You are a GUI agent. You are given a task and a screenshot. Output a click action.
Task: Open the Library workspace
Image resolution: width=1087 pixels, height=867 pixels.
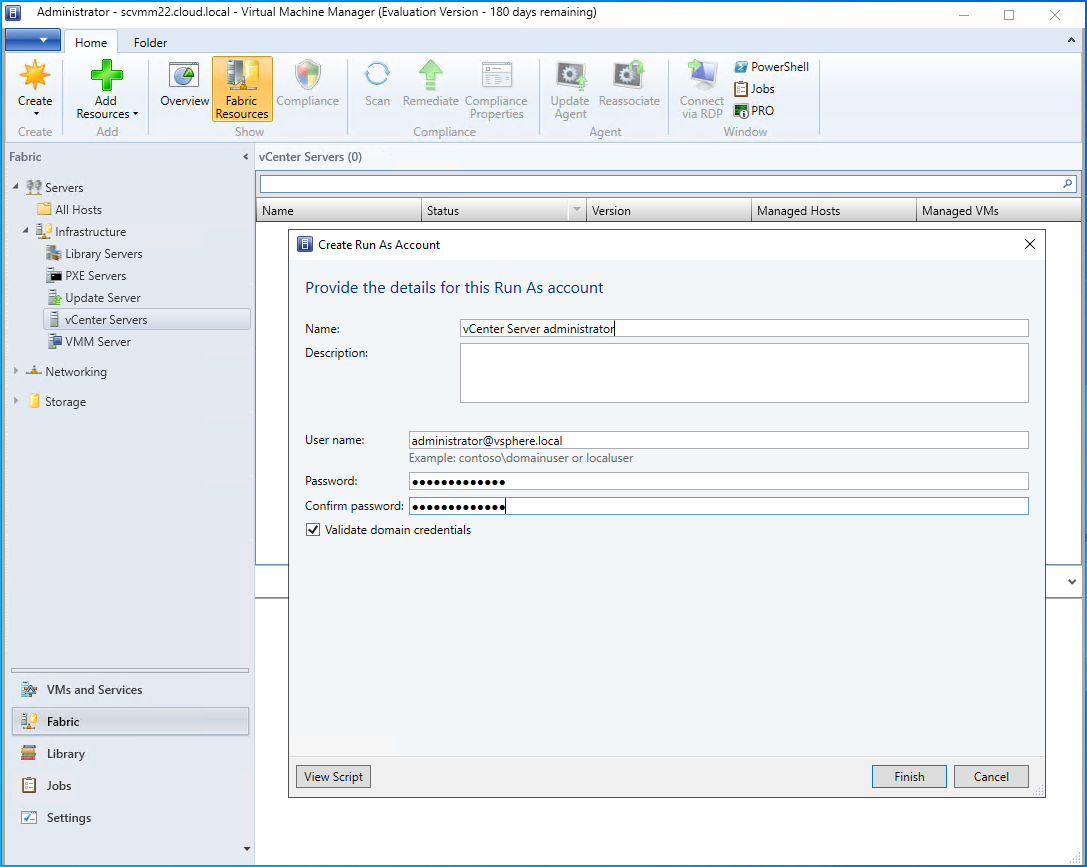[x=130, y=753]
